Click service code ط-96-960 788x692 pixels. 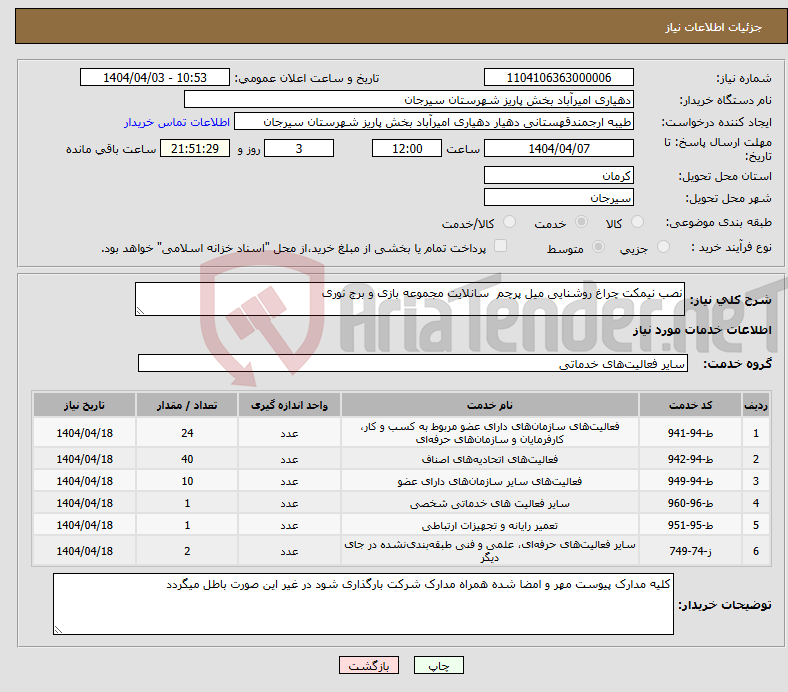(x=690, y=503)
